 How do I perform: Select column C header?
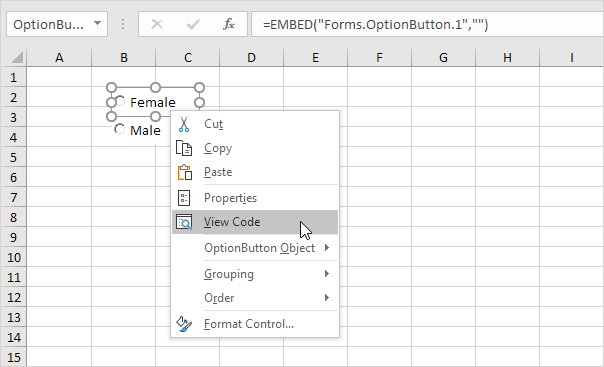188,57
